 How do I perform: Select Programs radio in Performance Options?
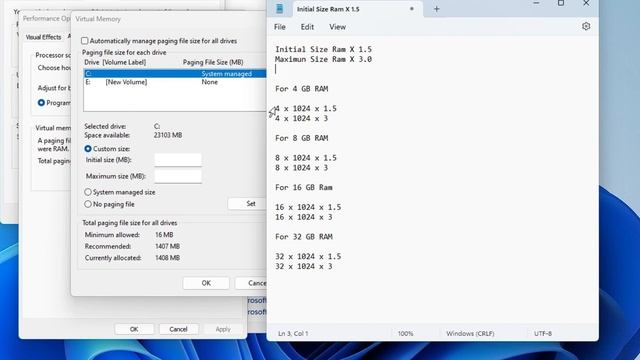click(x=41, y=103)
